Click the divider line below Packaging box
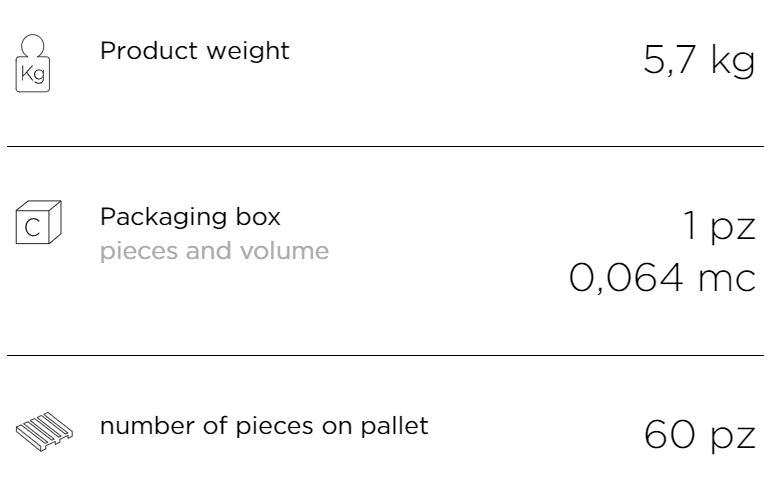This screenshot has height=497, width=783. [386, 355]
